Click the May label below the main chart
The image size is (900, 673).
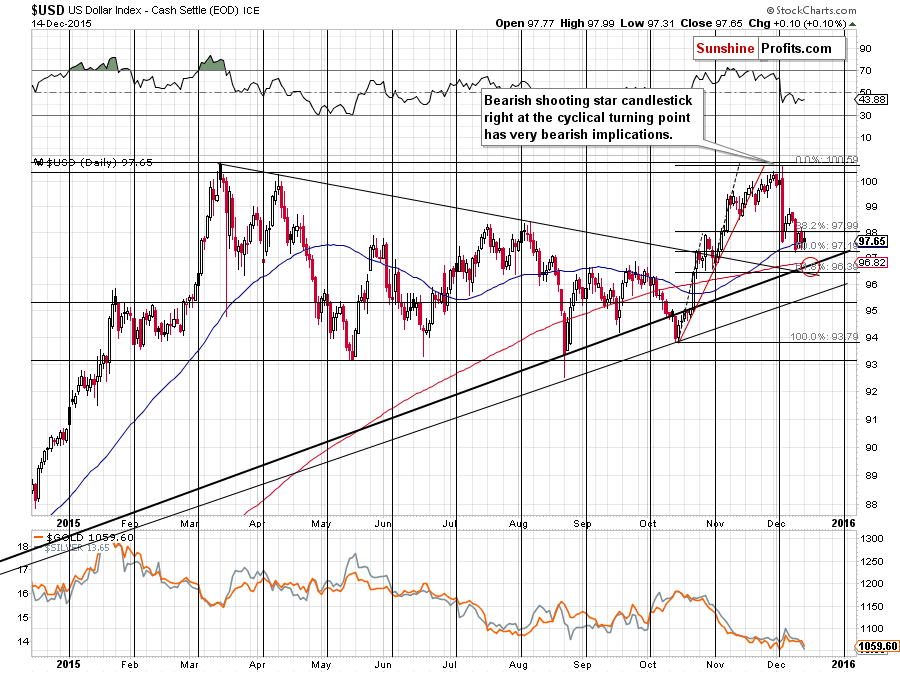tap(321, 523)
